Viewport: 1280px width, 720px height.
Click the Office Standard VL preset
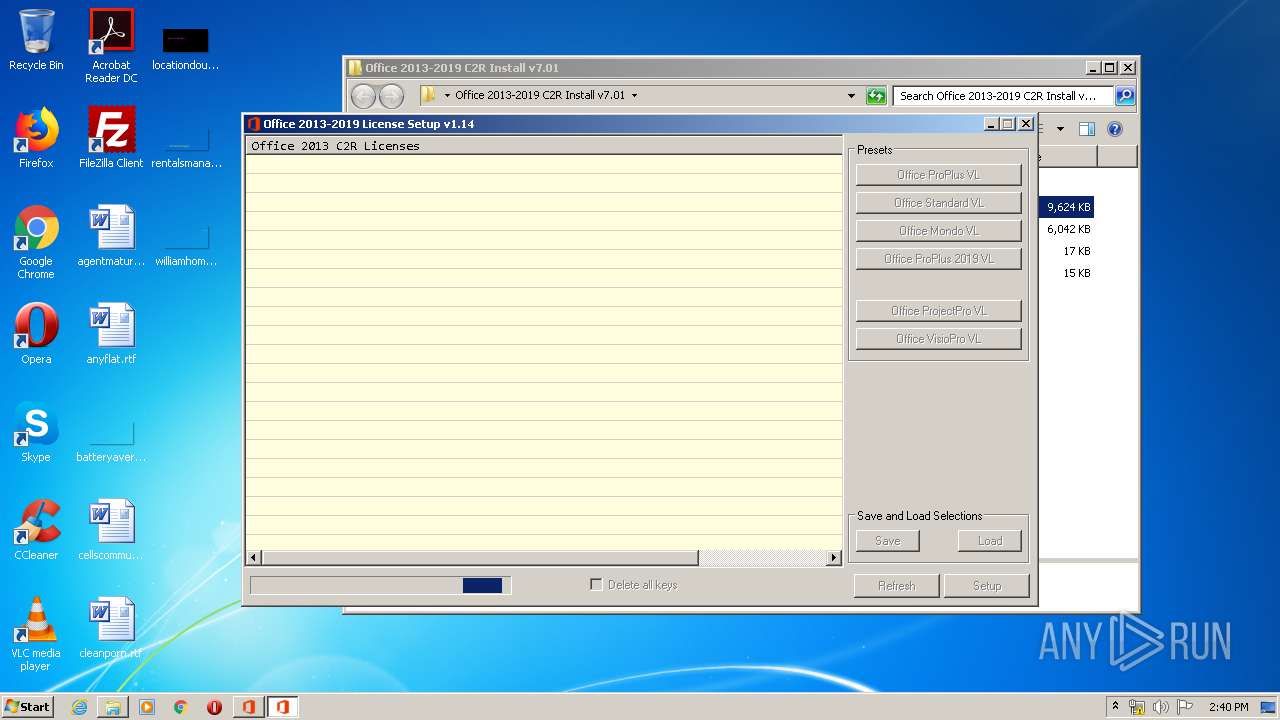[x=938, y=203]
